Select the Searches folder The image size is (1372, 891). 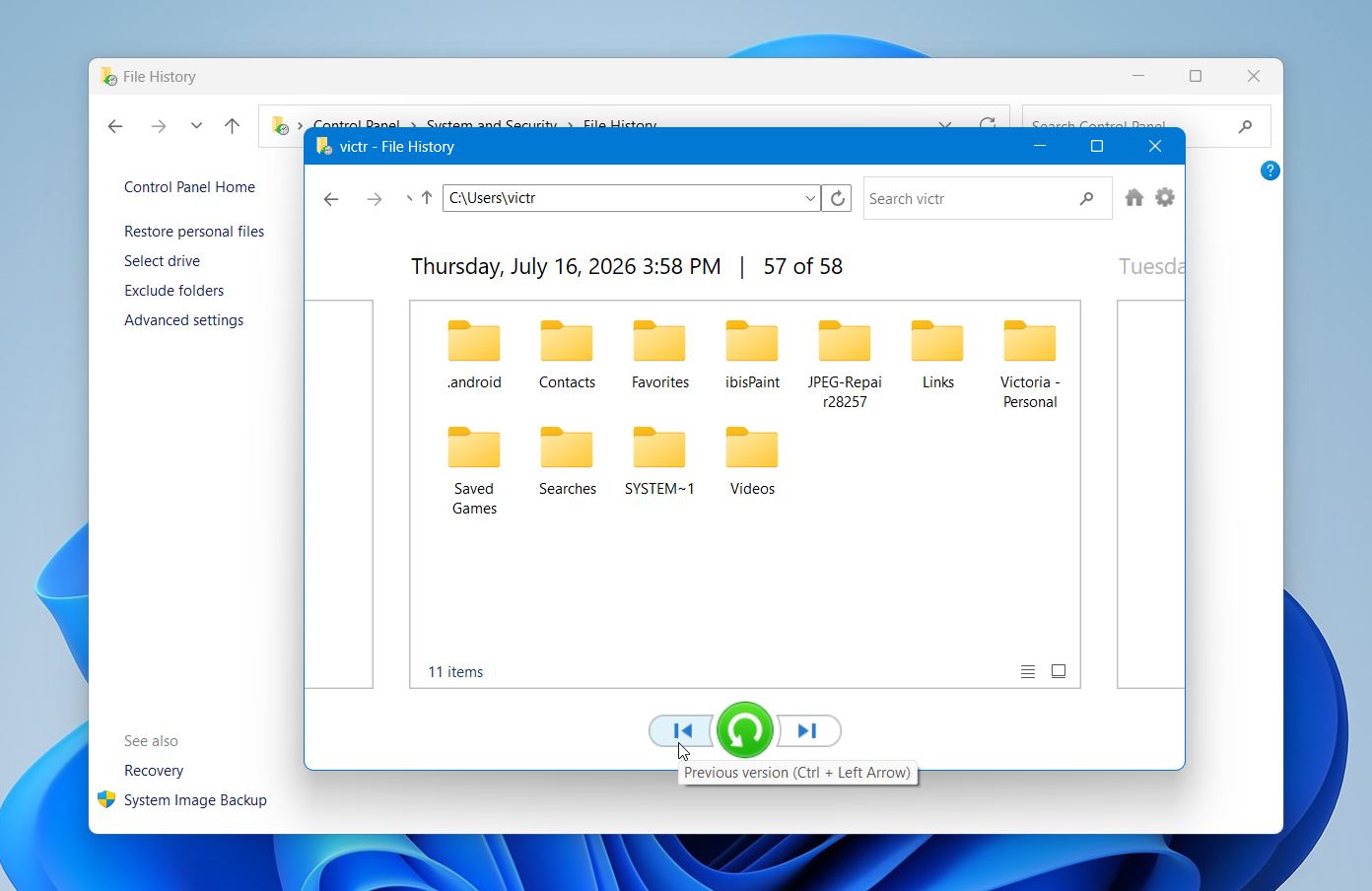point(567,462)
